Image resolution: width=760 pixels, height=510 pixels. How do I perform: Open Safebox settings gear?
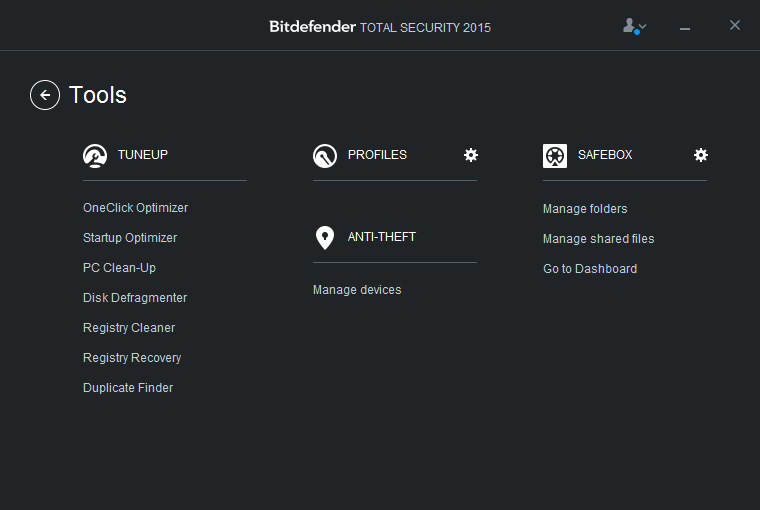701,155
